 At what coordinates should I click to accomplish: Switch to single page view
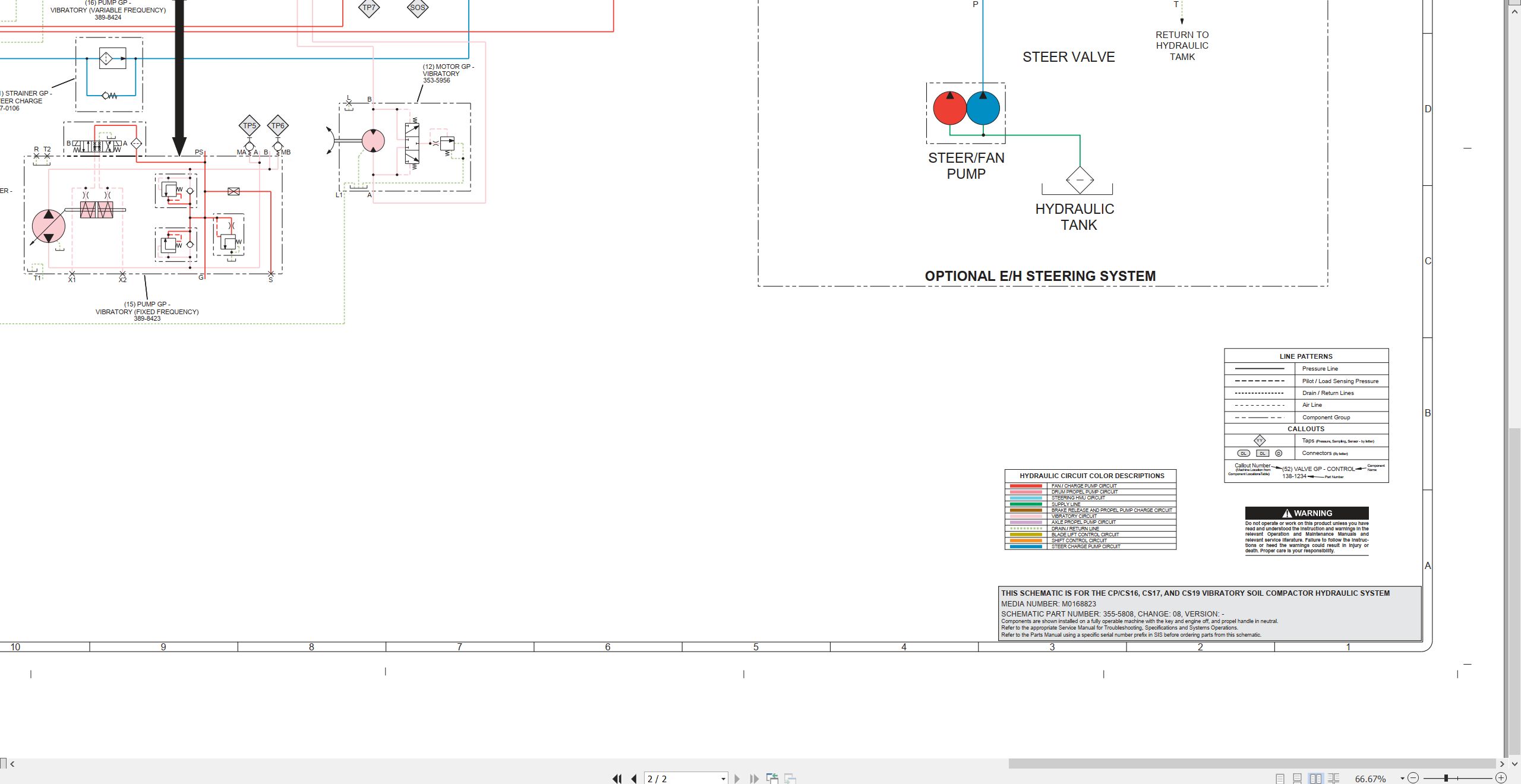point(1280,779)
